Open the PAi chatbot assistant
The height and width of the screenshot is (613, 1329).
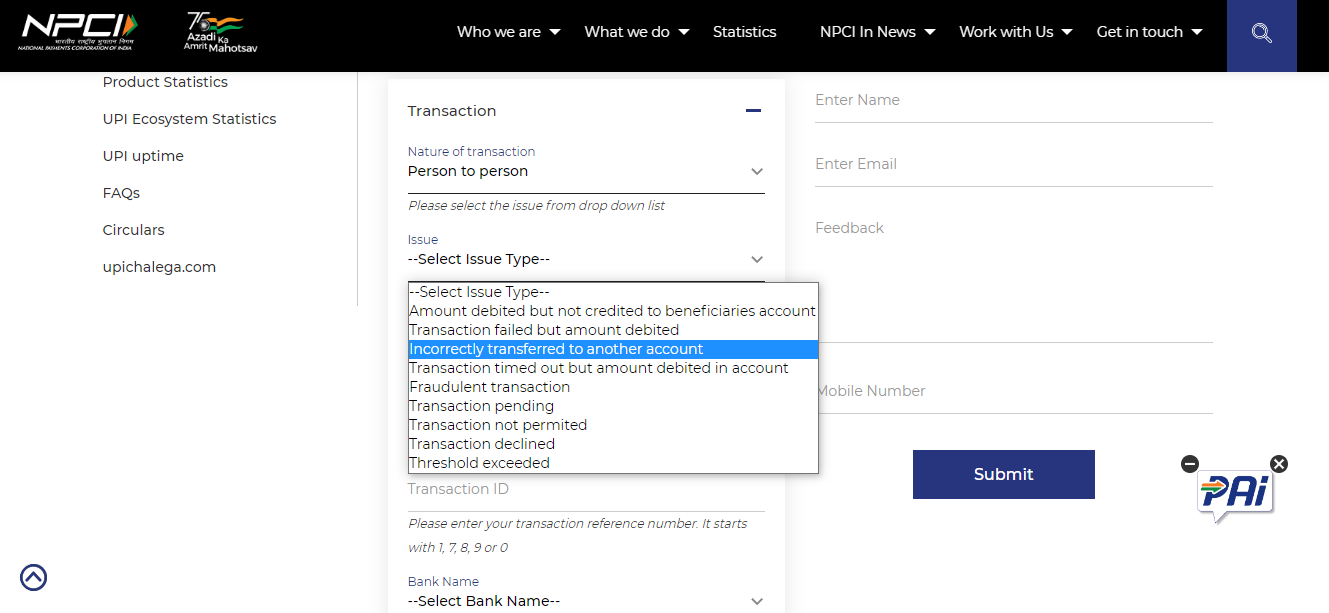(1235, 496)
